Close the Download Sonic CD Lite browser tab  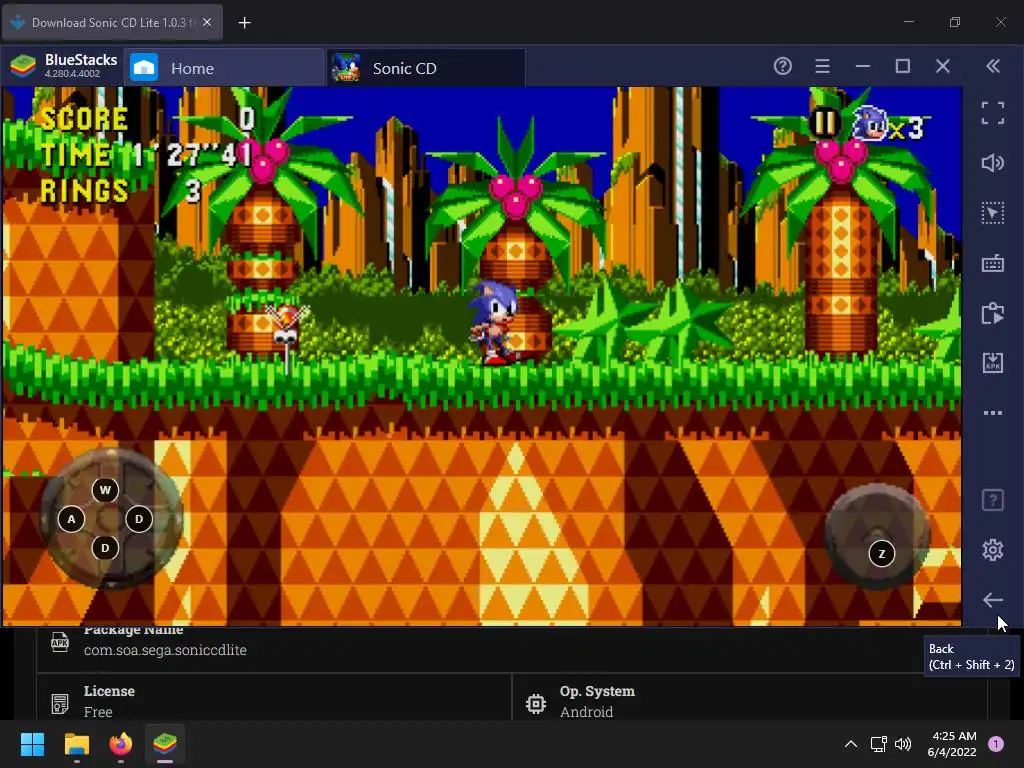click(x=207, y=22)
